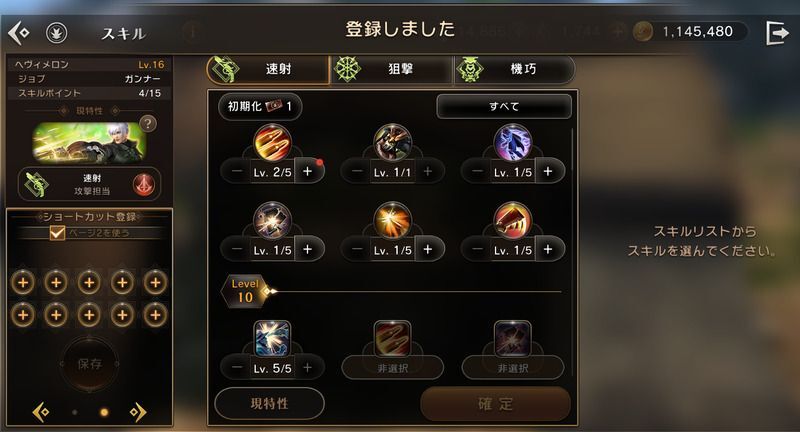
Task: Increase flaming bullet skill level with plus
Action: [307, 171]
